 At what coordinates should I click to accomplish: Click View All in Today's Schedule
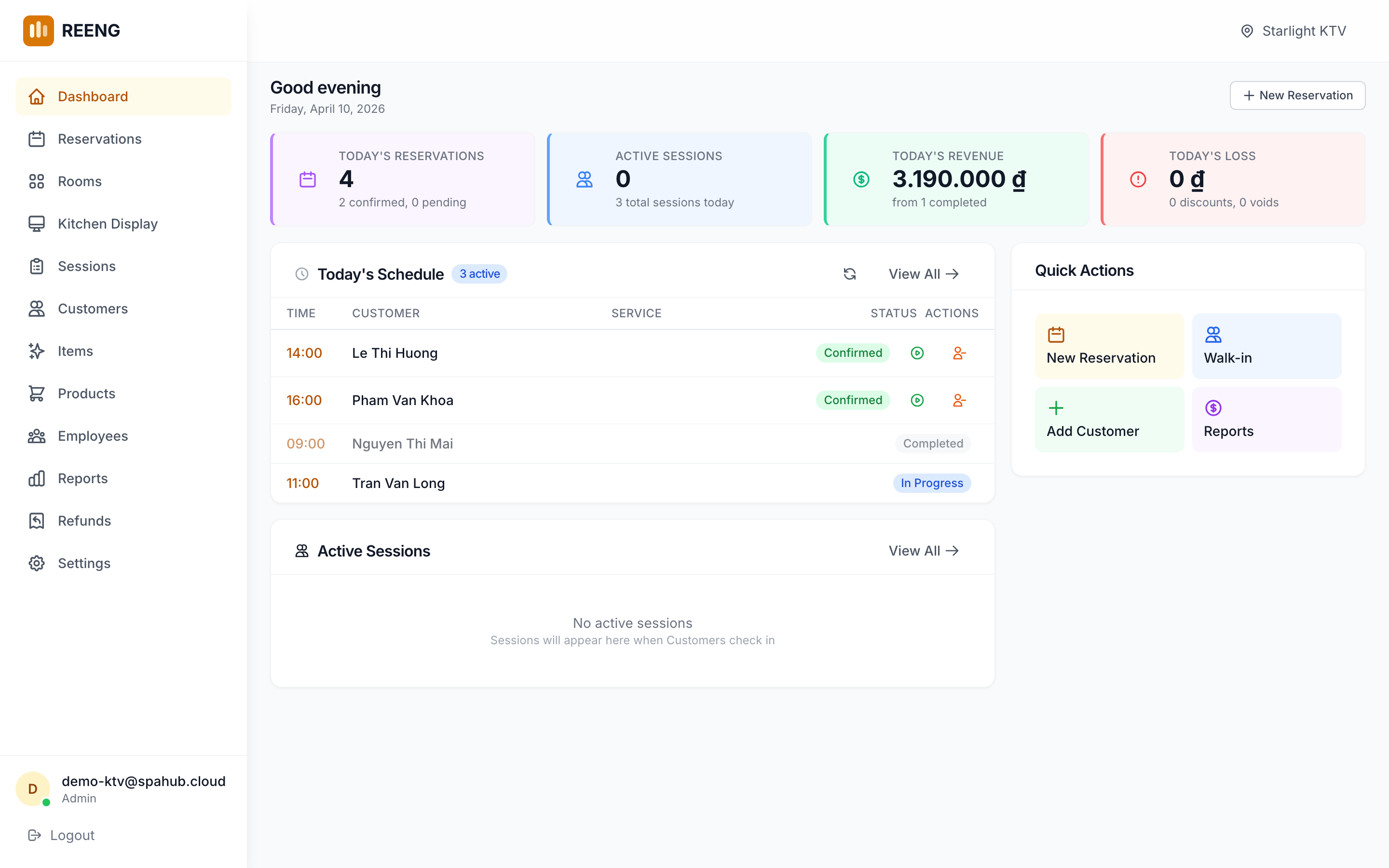point(923,274)
